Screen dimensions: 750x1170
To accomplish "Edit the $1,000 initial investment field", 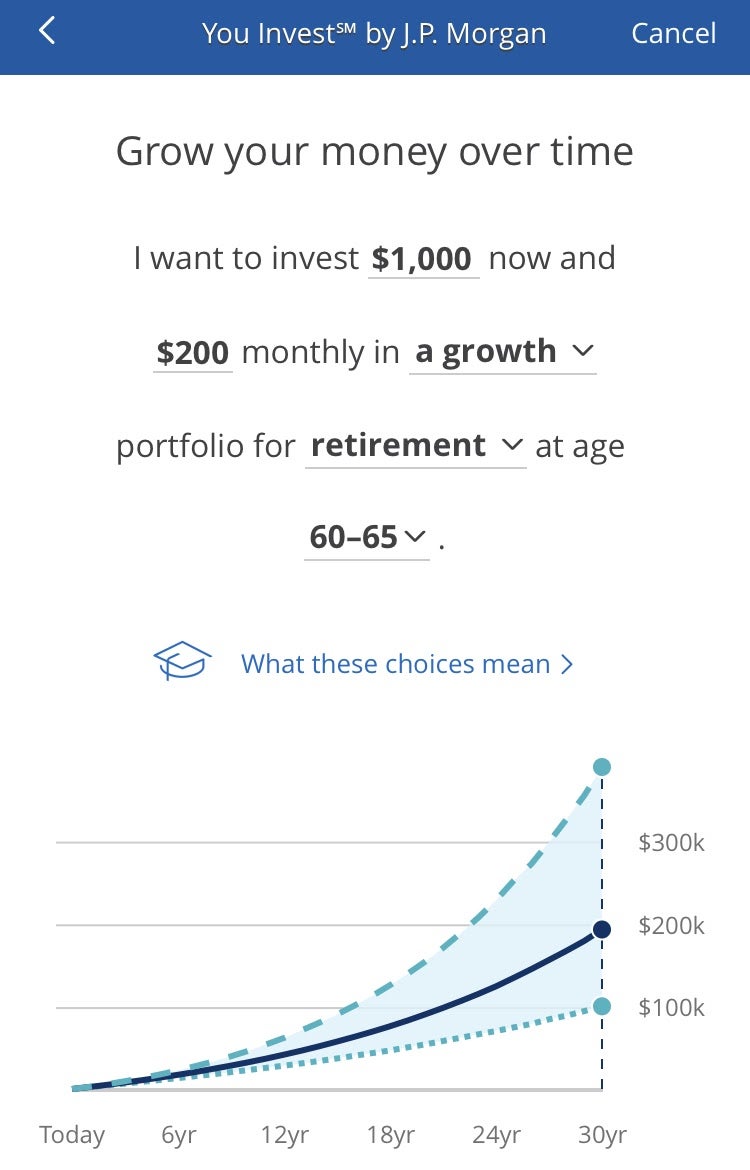I will click(x=423, y=259).
